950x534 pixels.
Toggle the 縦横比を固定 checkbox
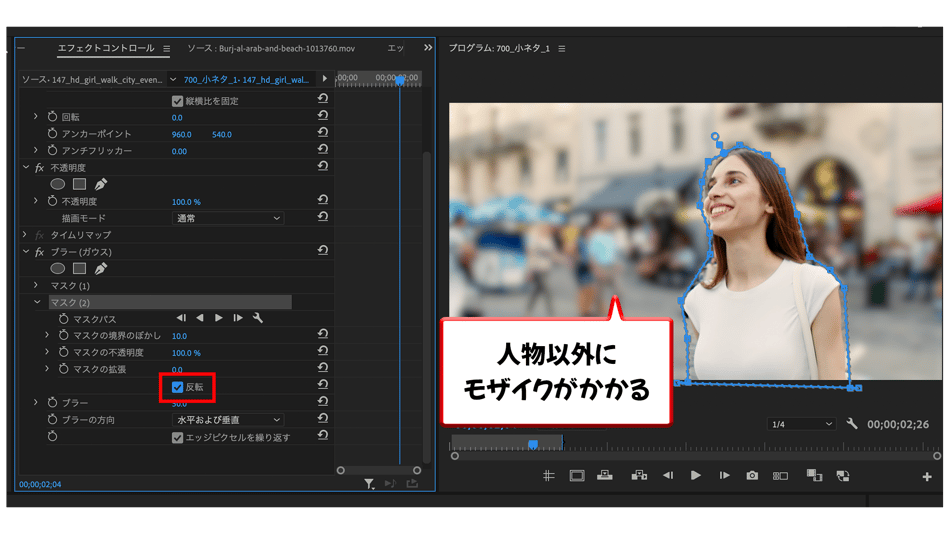[178, 101]
